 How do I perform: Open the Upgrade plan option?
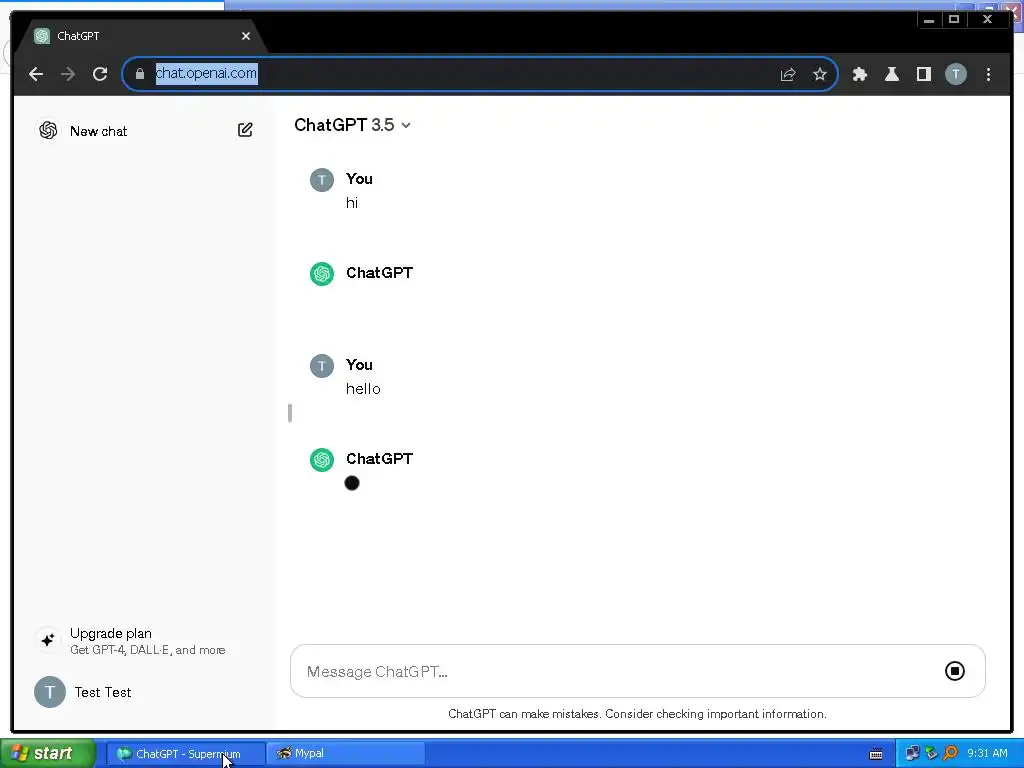coord(144,641)
